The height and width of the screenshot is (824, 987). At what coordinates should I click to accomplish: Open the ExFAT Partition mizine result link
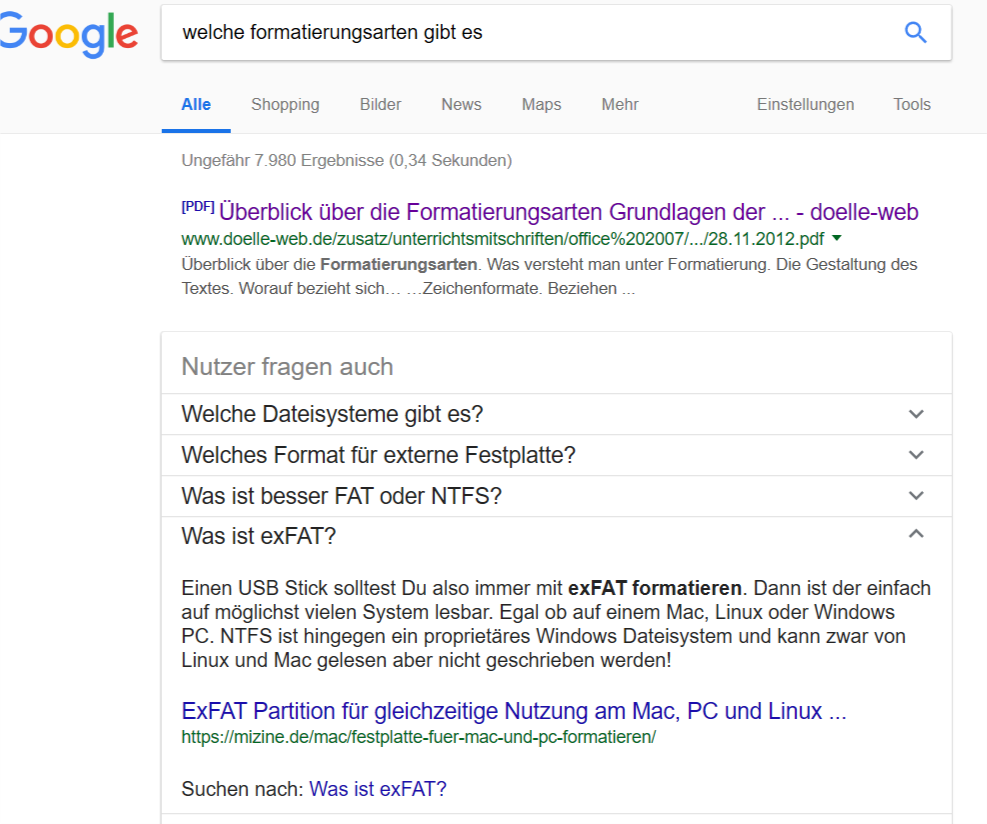[x=514, y=711]
